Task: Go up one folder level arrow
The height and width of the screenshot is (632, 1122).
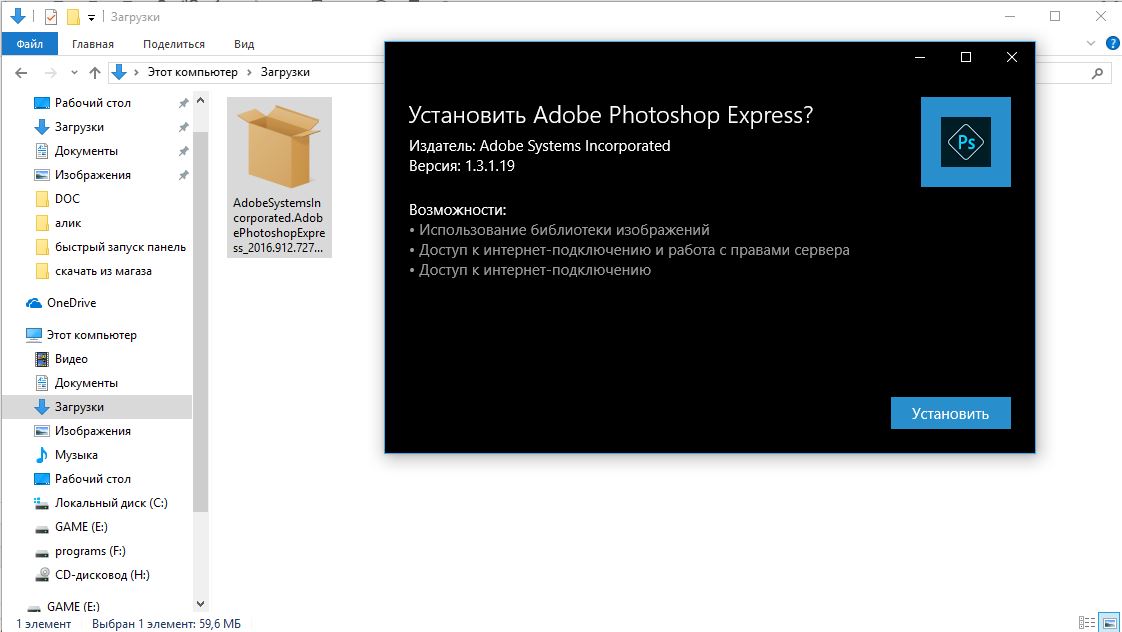Action: coord(94,72)
